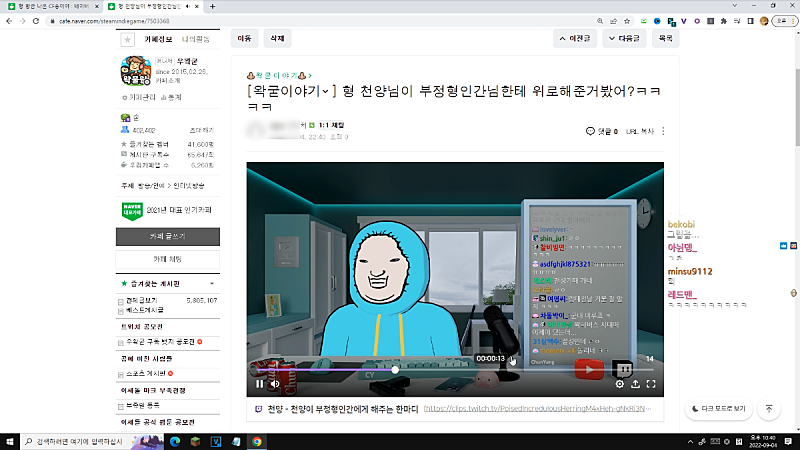Click the red YouTube play icon in video
The width and height of the screenshot is (800, 450).
point(589,369)
